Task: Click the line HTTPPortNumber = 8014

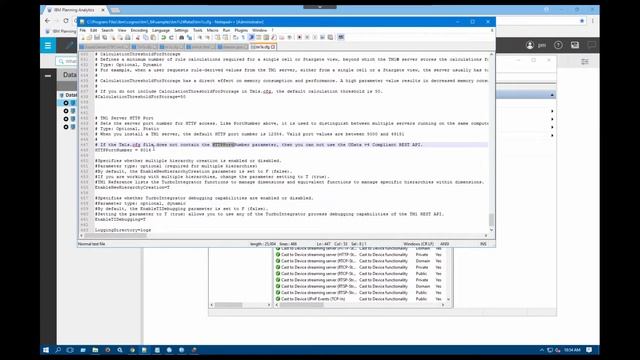Action: click(x=123, y=150)
